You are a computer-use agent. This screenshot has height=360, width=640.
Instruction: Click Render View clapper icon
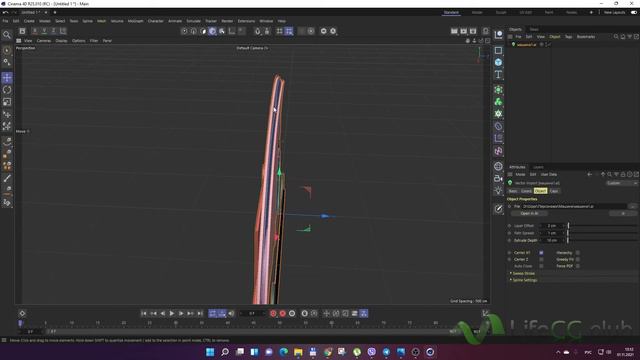pos(454,31)
